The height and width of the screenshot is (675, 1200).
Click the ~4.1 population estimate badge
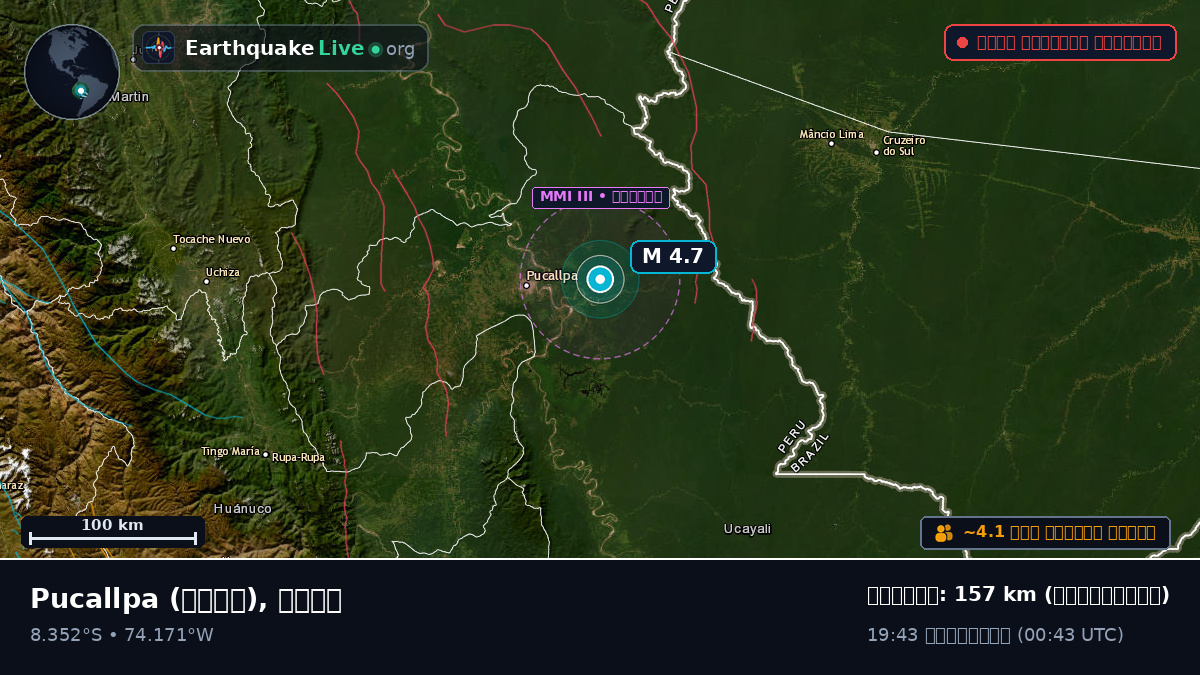[1045, 533]
